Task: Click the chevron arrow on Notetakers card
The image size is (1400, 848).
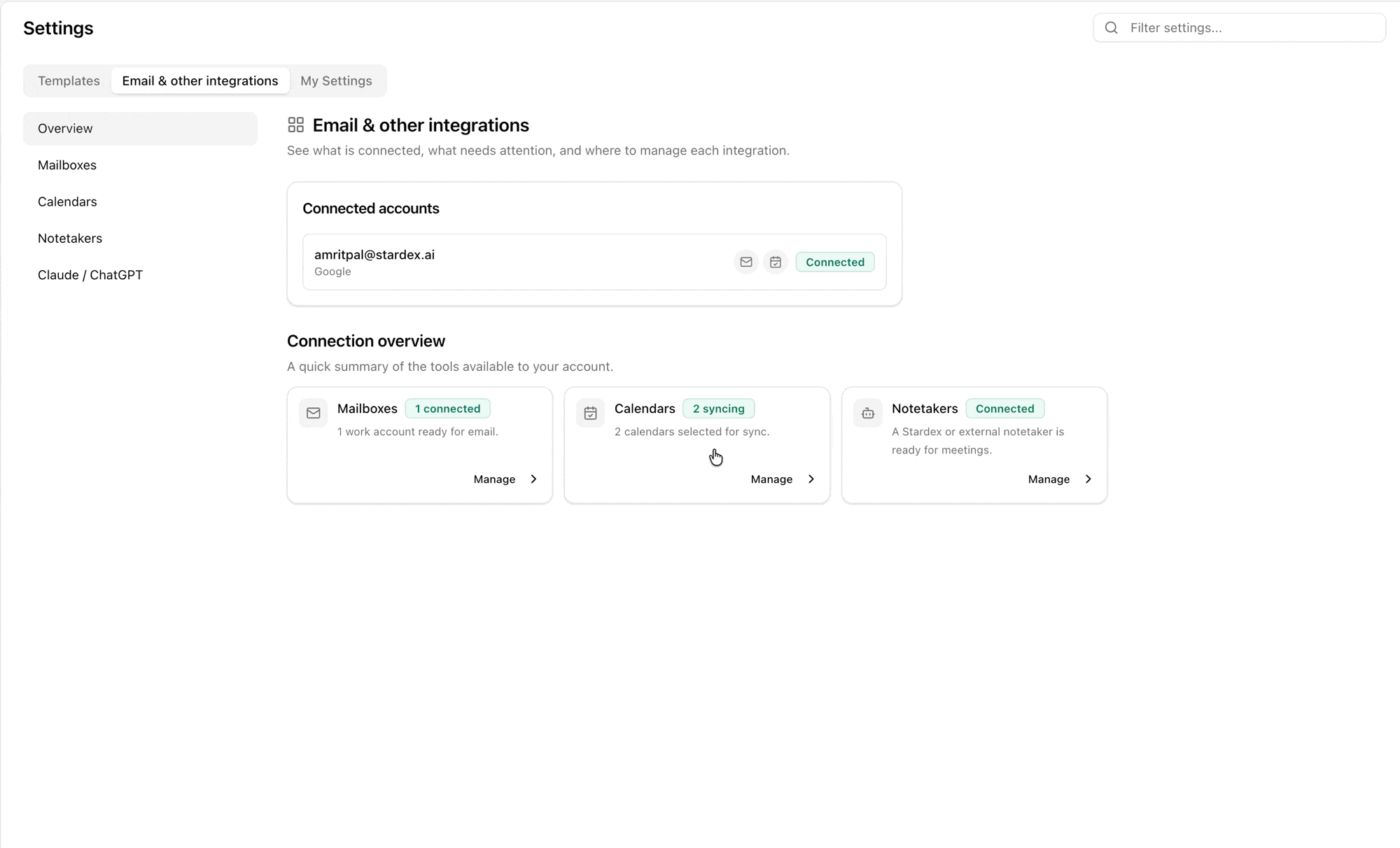Action: (1088, 479)
